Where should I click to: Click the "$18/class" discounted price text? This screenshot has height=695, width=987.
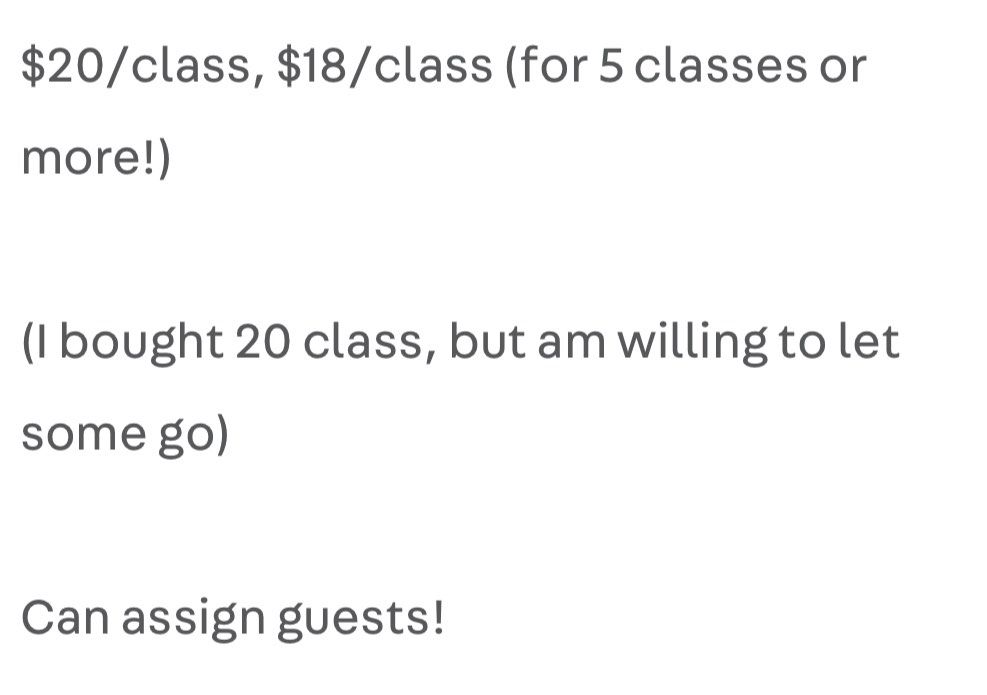tap(385, 66)
